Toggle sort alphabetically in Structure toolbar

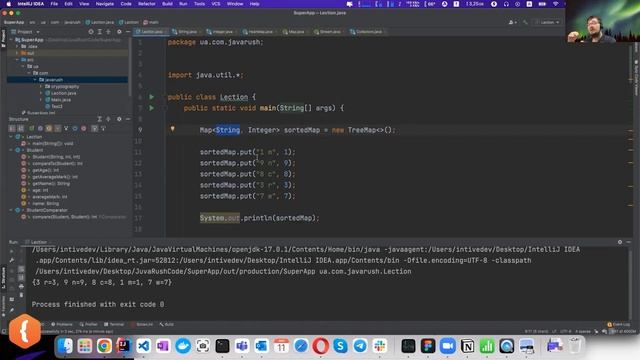coord(20,128)
